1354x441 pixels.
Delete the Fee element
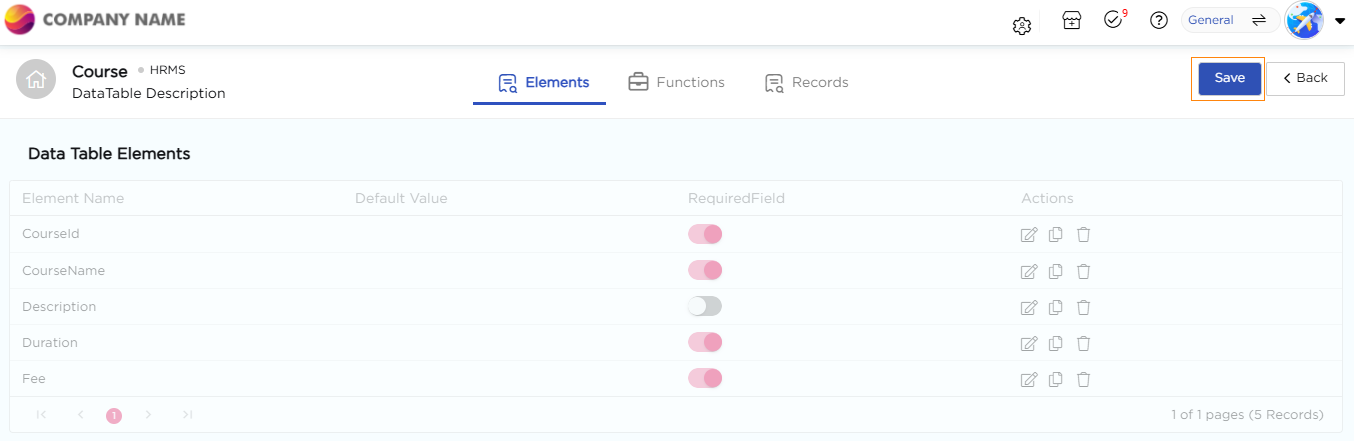pyautogui.click(x=1083, y=379)
